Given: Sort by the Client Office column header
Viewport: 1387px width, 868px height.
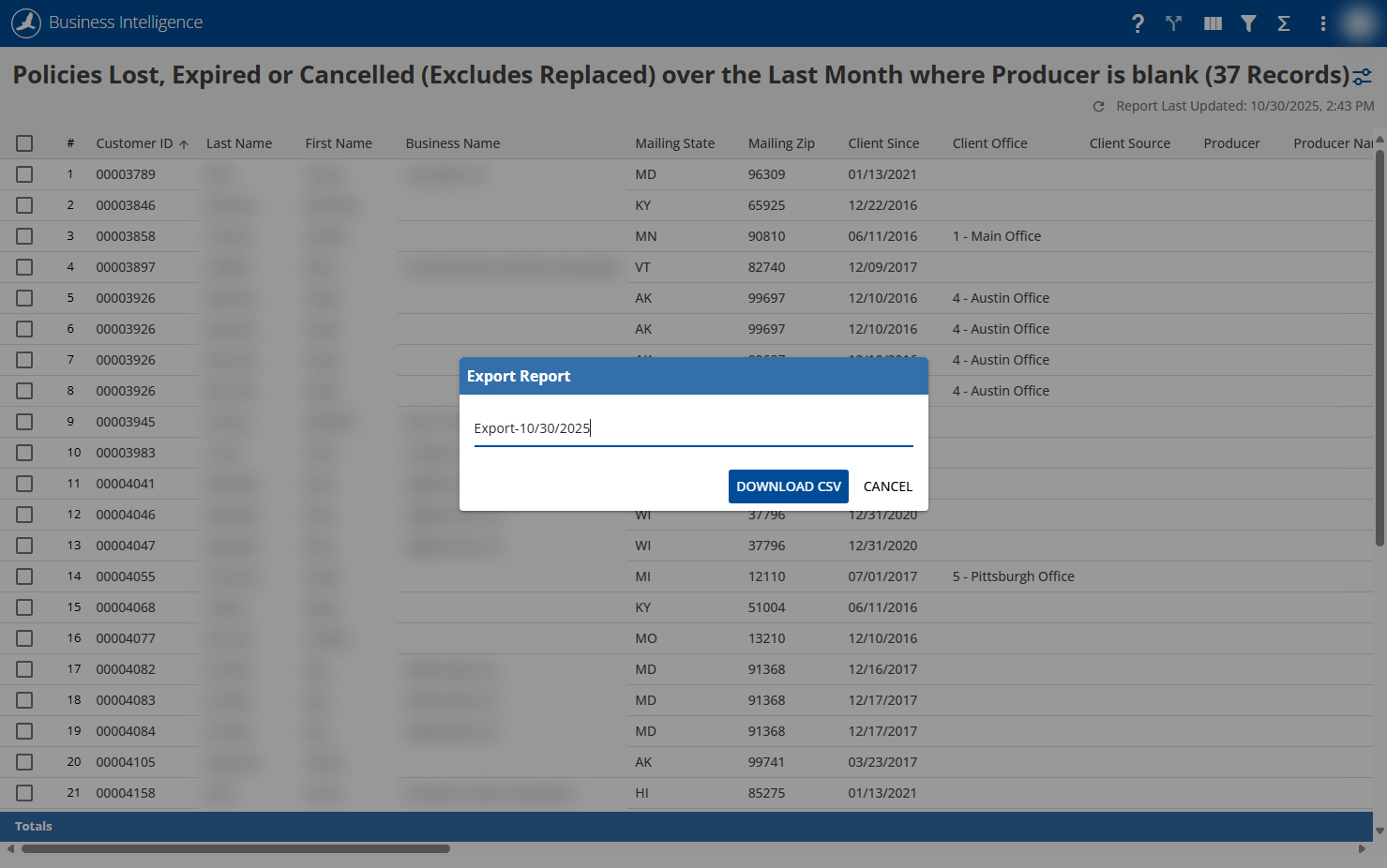Looking at the screenshot, I should pyautogui.click(x=990, y=143).
